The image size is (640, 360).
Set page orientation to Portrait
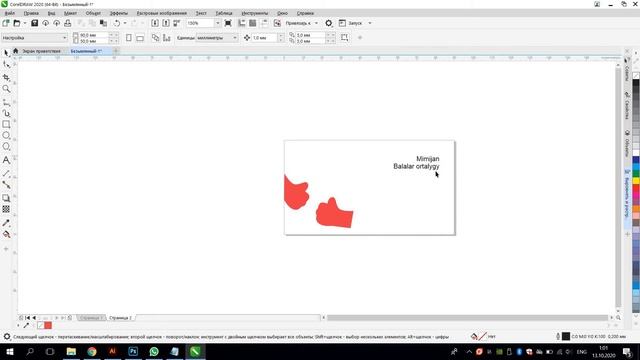click(129, 38)
